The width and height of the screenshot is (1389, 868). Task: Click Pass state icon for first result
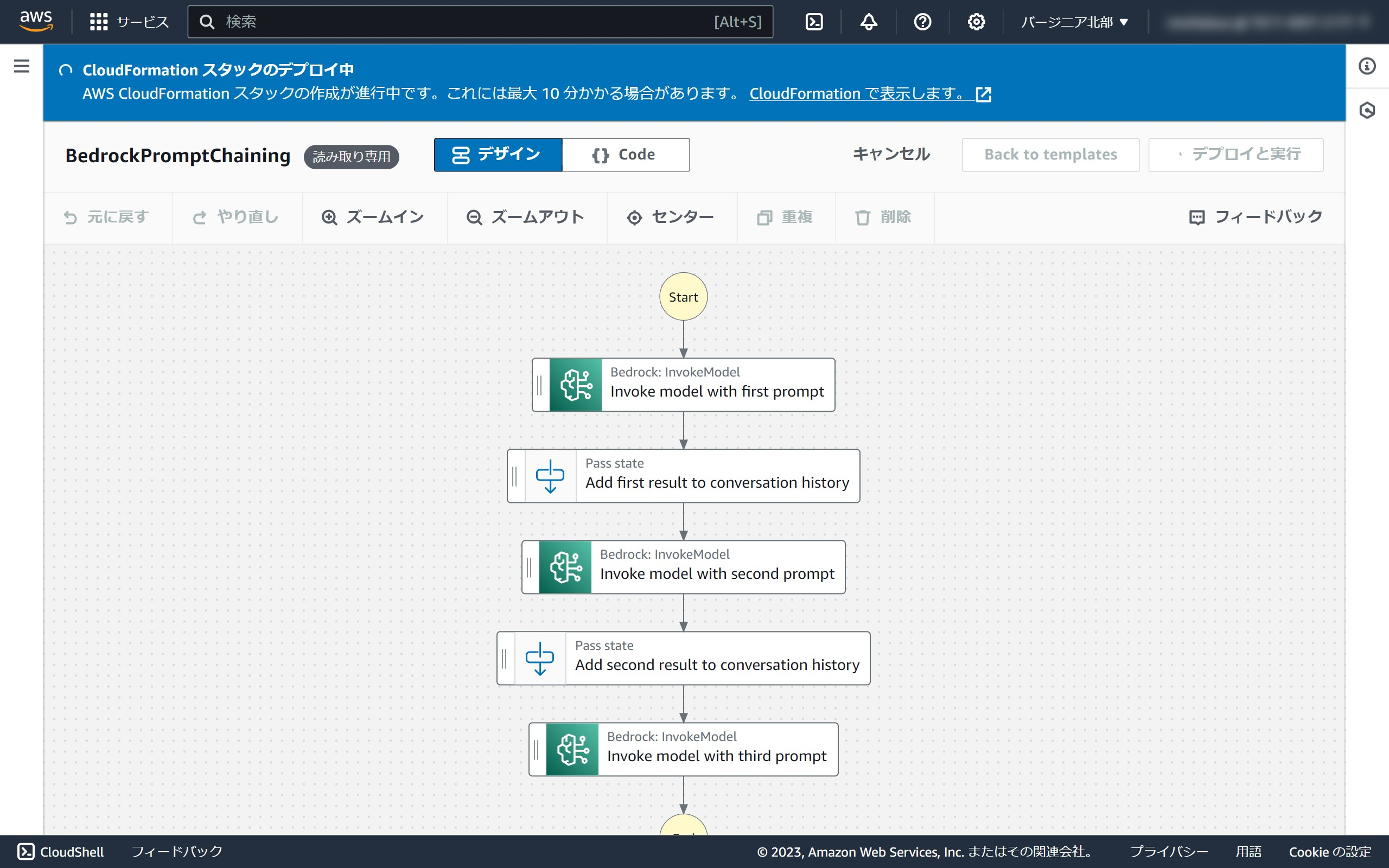[x=550, y=476]
